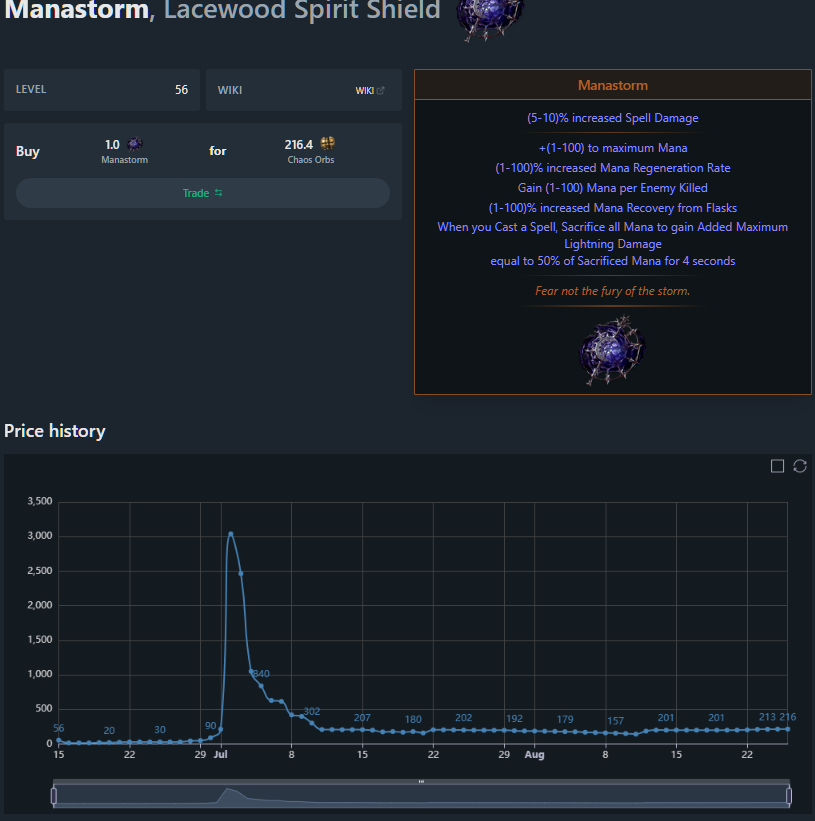This screenshot has width=815, height=821.
Task: Click the '(5-10)% increased Spell Damage' line
Action: pyautogui.click(x=612, y=118)
